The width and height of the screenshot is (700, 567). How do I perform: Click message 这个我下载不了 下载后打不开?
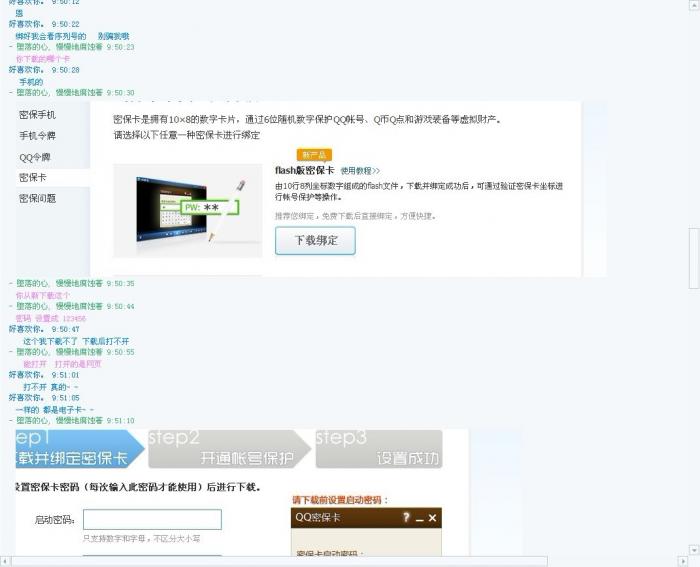point(76,342)
